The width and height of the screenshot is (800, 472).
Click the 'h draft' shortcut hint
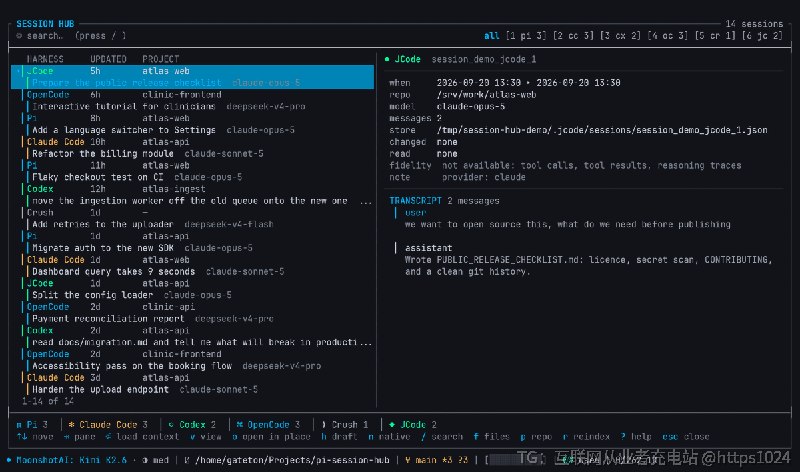[x=339, y=437]
